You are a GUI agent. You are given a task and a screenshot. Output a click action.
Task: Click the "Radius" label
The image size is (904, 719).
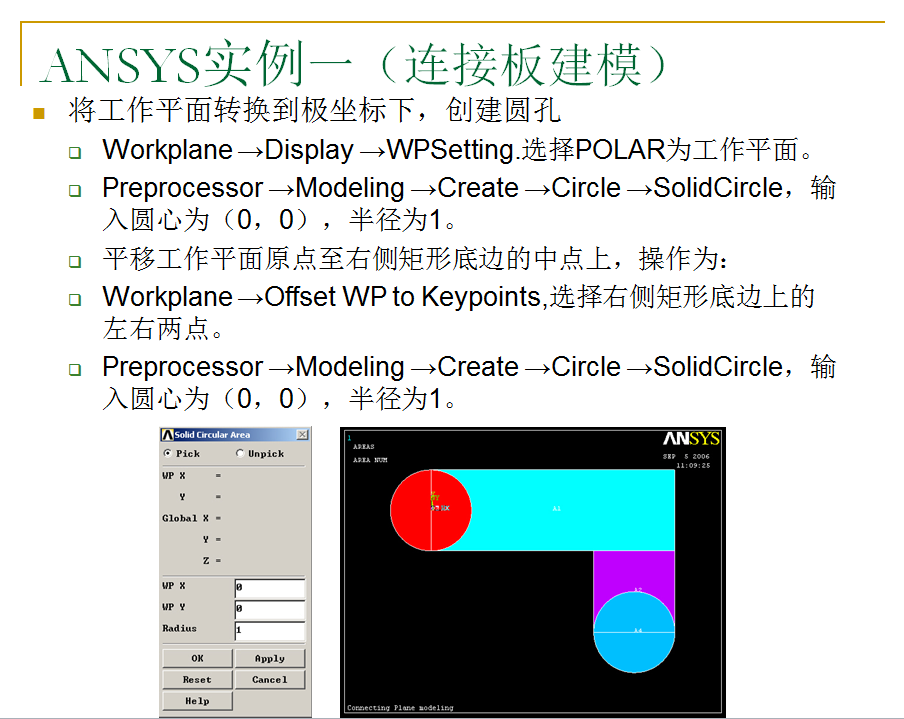click(179, 628)
